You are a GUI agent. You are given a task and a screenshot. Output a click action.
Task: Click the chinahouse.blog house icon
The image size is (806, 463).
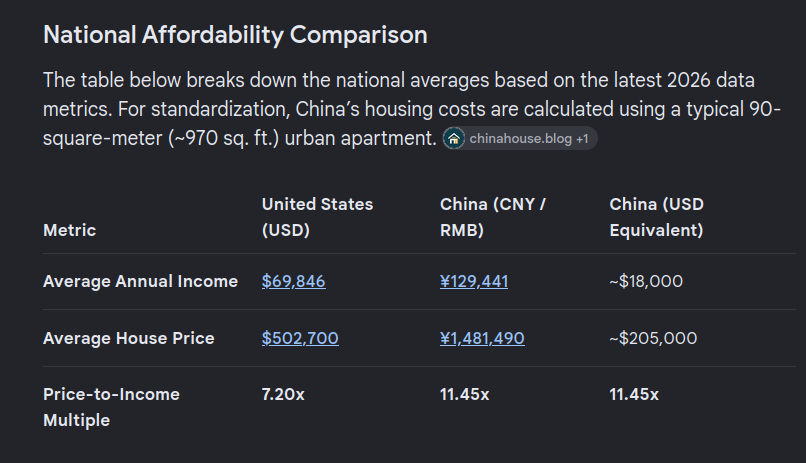454,139
